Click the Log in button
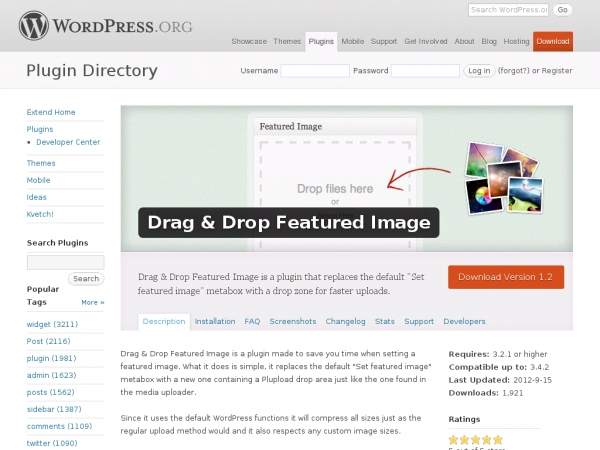The width and height of the screenshot is (600, 450). click(479, 71)
